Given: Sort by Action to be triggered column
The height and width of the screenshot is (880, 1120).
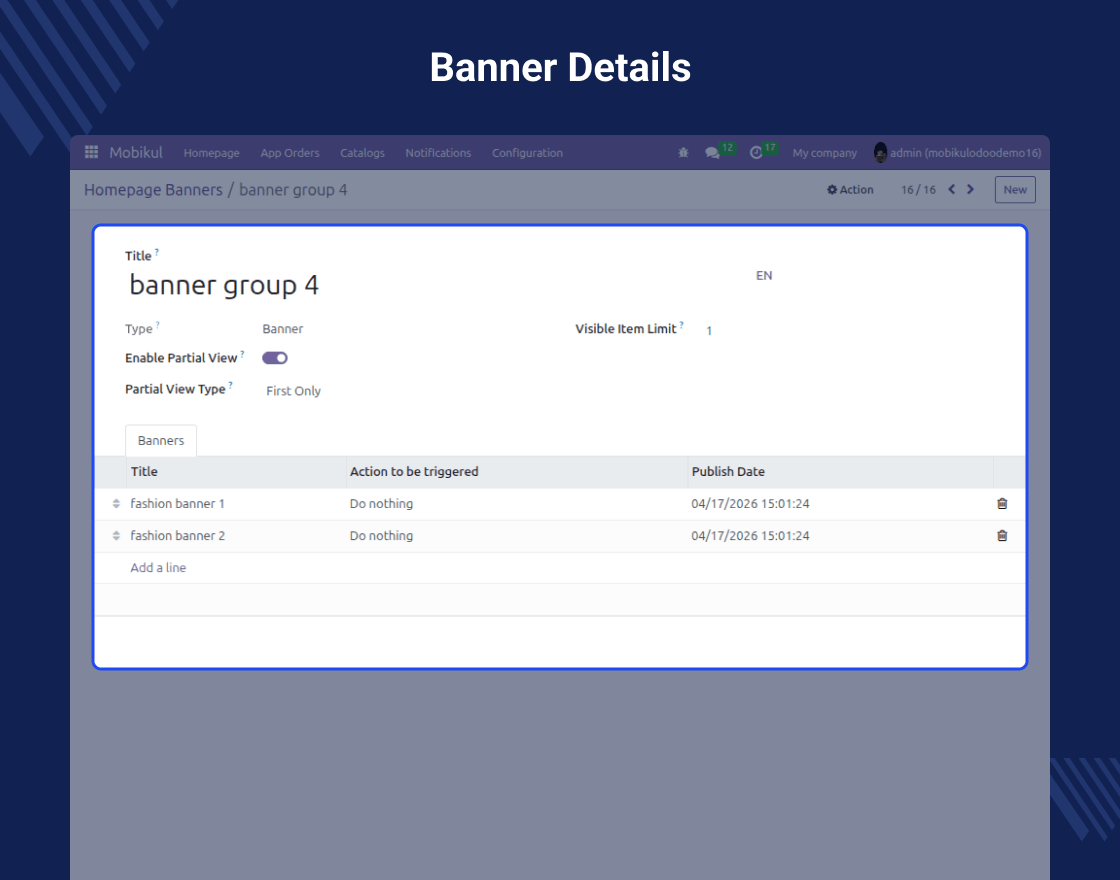Looking at the screenshot, I should tap(516, 471).
